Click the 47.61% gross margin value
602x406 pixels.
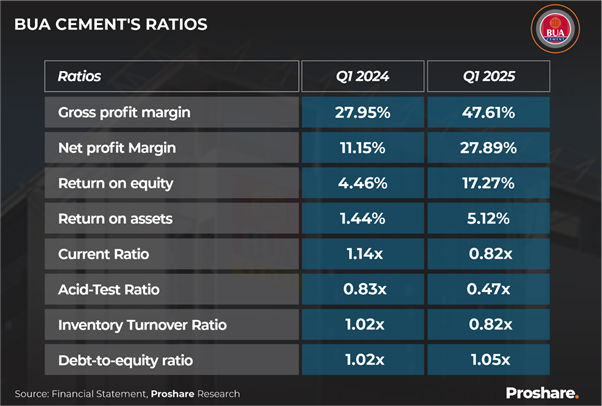[488, 113]
